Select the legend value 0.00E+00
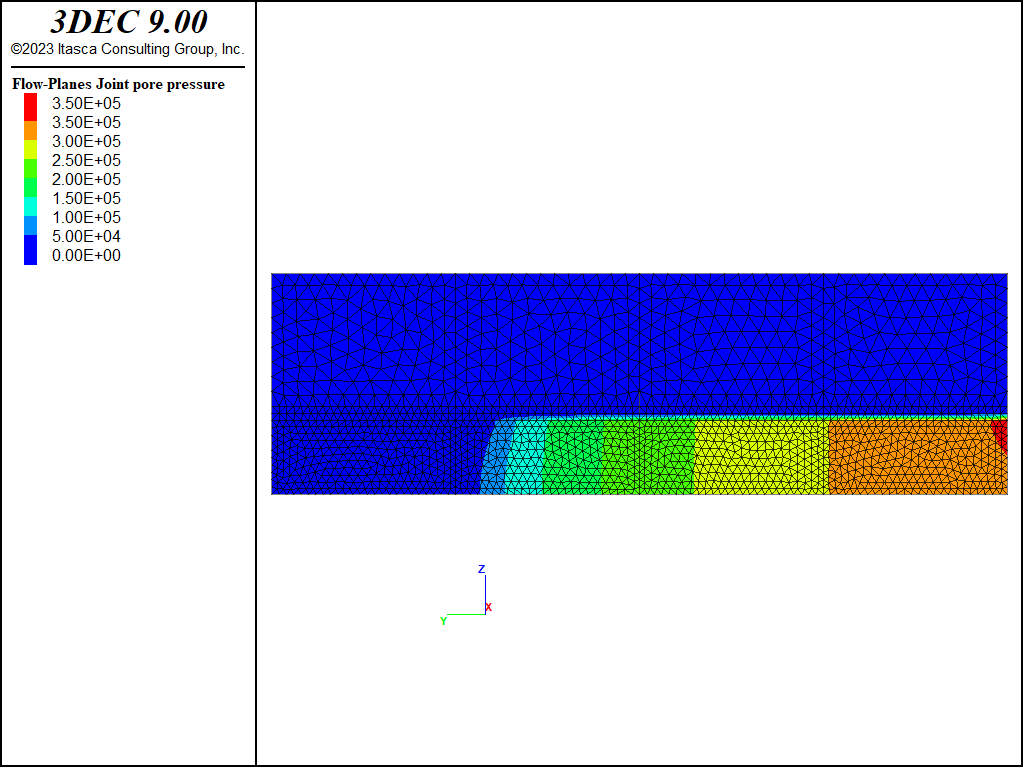1024x768 pixels. 86,255
